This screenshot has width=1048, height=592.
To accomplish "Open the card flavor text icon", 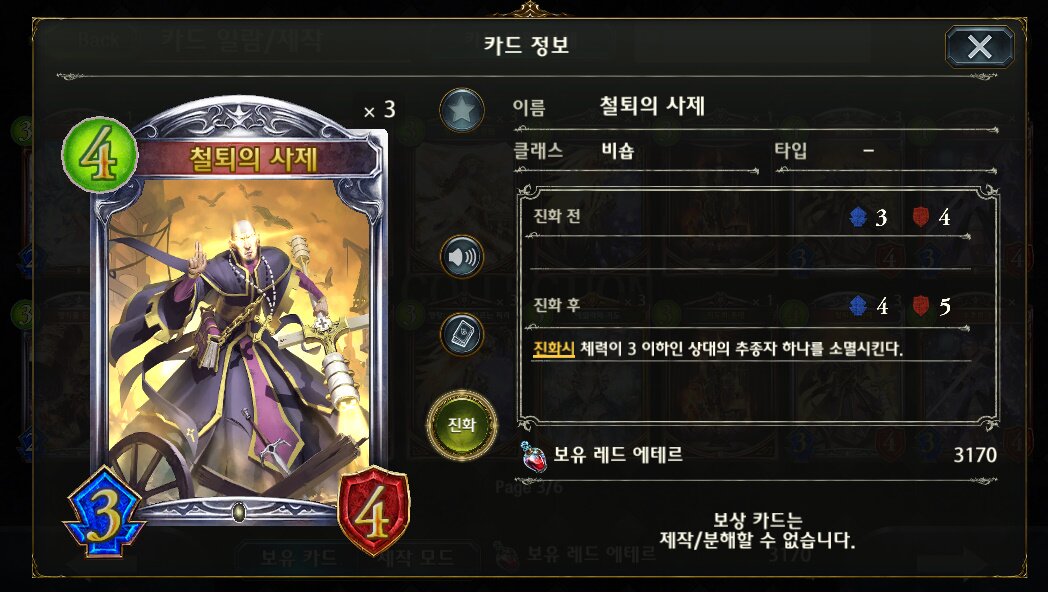I will (462, 333).
